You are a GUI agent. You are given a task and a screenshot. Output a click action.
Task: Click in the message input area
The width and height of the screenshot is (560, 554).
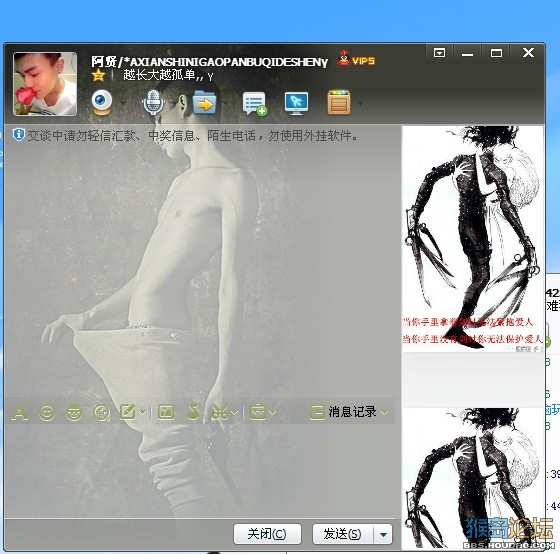[200, 471]
